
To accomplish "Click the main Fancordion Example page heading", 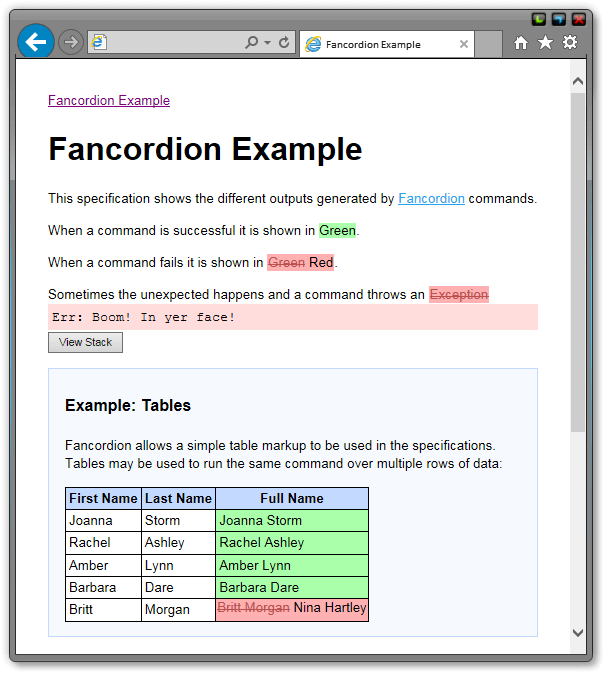I will 205,149.
